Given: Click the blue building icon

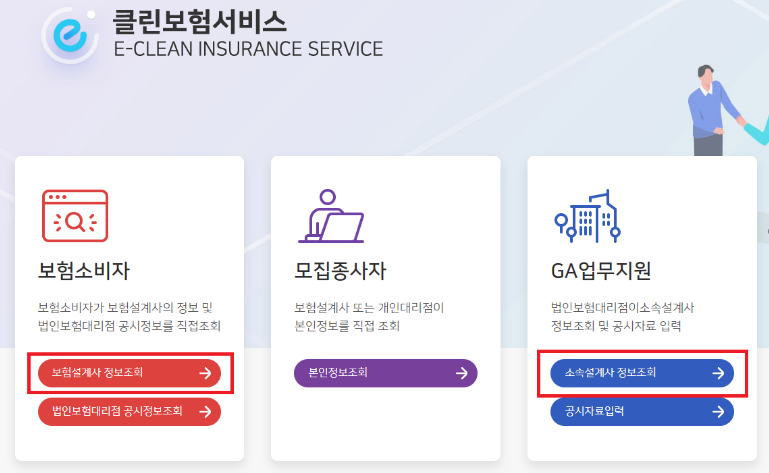Looking at the screenshot, I should [588, 217].
